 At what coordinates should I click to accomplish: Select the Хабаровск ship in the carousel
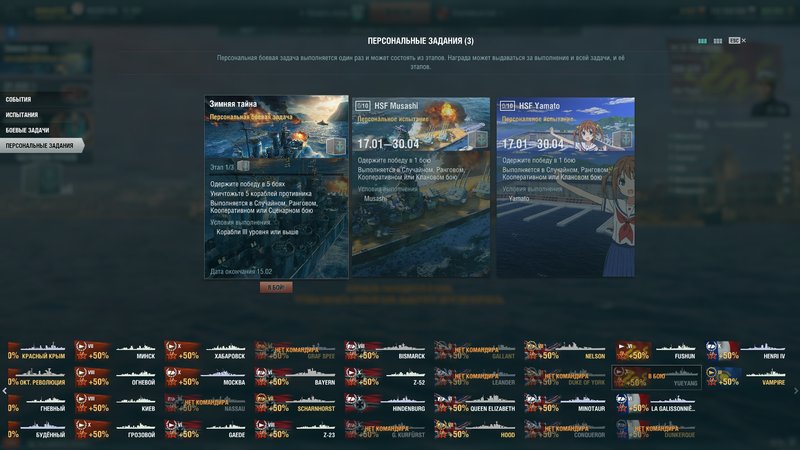[x=206, y=351]
